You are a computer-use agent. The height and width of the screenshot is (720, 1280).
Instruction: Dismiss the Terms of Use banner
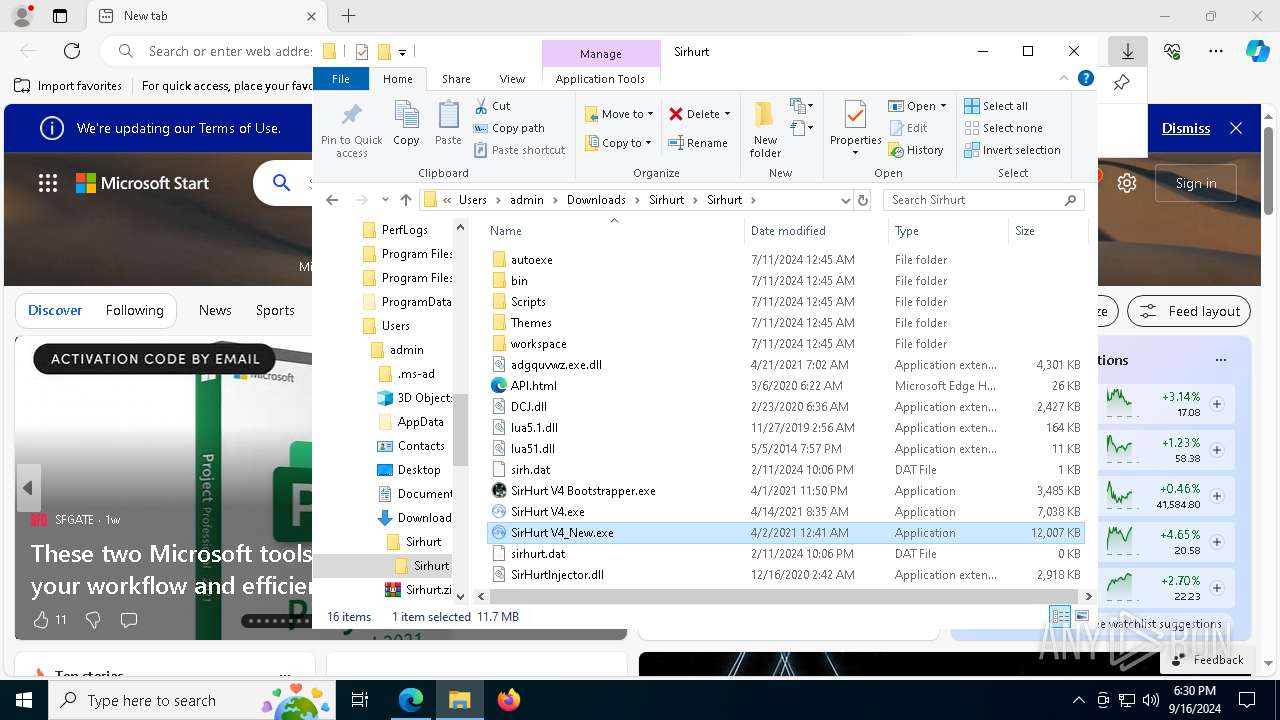pyautogui.click(x=1186, y=128)
